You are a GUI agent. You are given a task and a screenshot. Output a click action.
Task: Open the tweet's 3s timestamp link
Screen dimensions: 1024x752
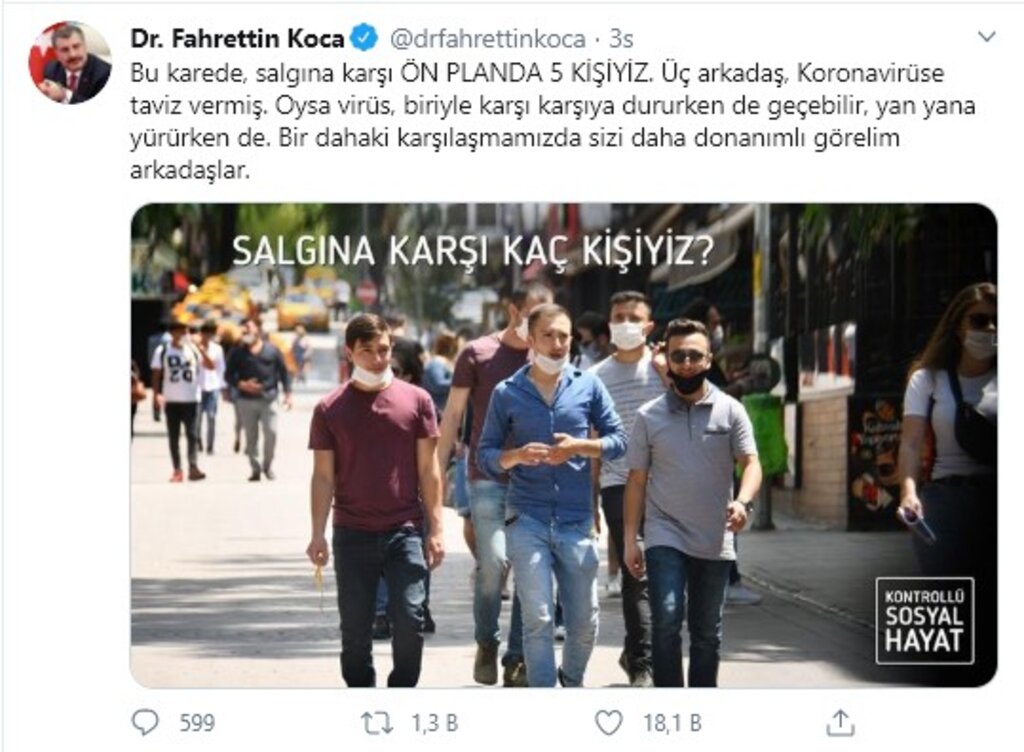621,39
